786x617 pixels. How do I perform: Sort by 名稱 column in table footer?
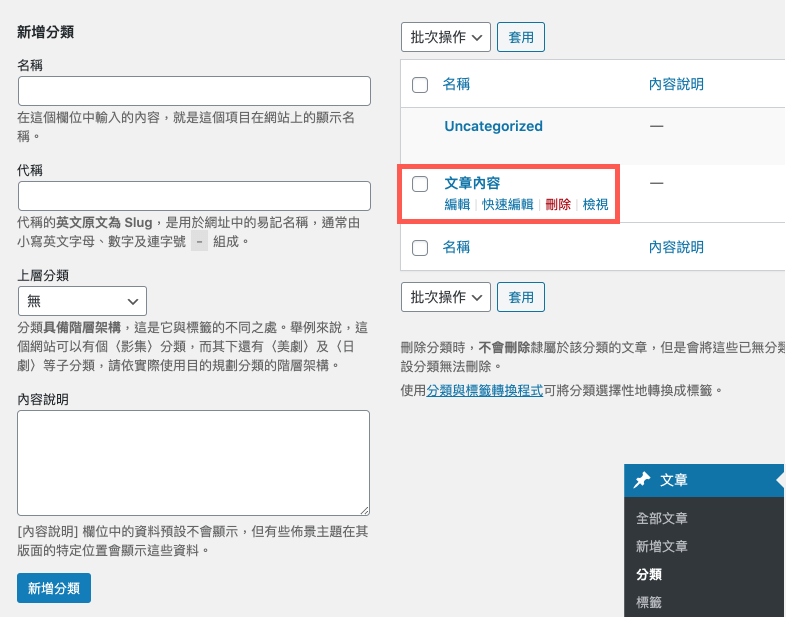pyautogui.click(x=456, y=247)
